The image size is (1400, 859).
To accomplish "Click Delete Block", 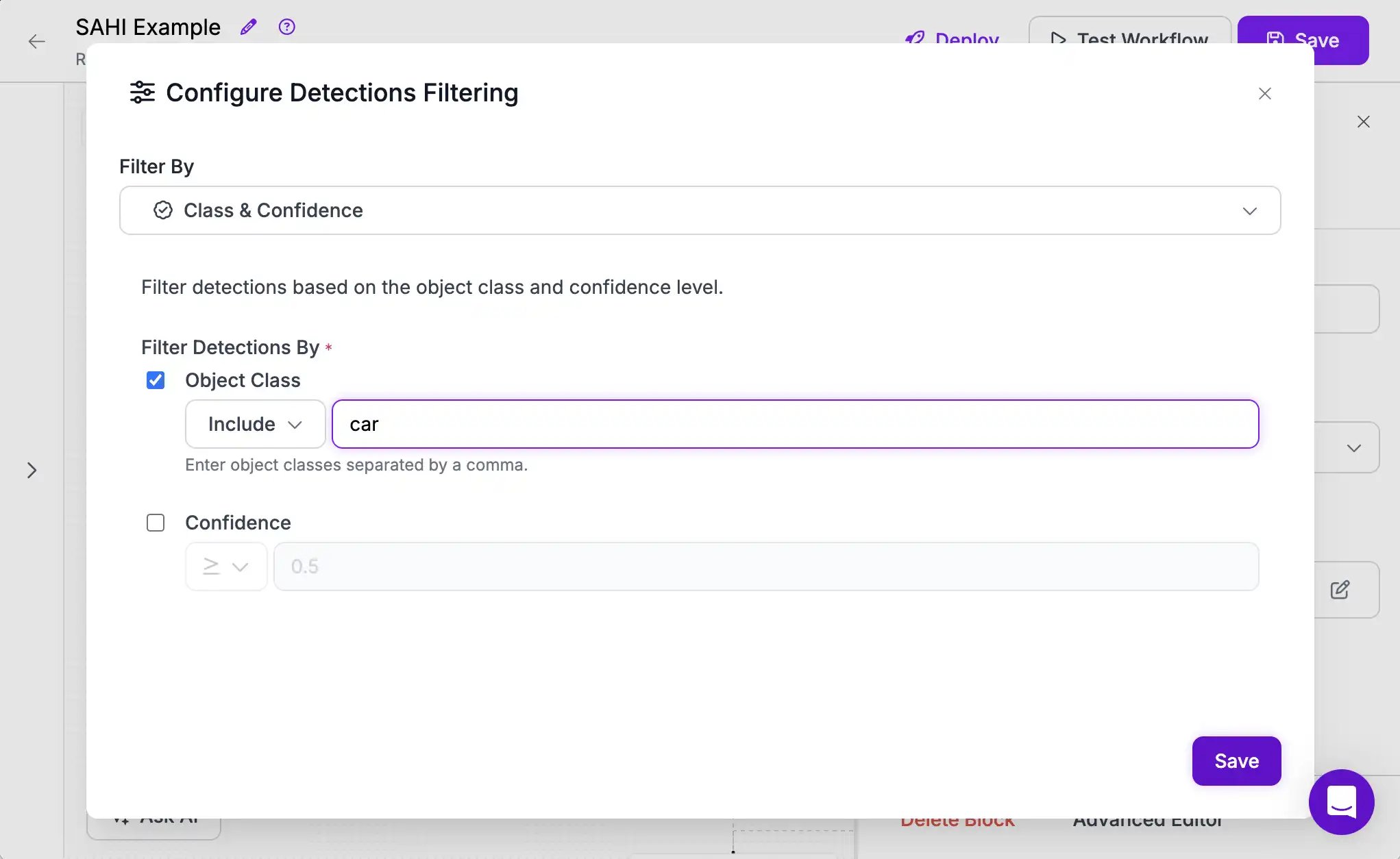I will 957,821.
